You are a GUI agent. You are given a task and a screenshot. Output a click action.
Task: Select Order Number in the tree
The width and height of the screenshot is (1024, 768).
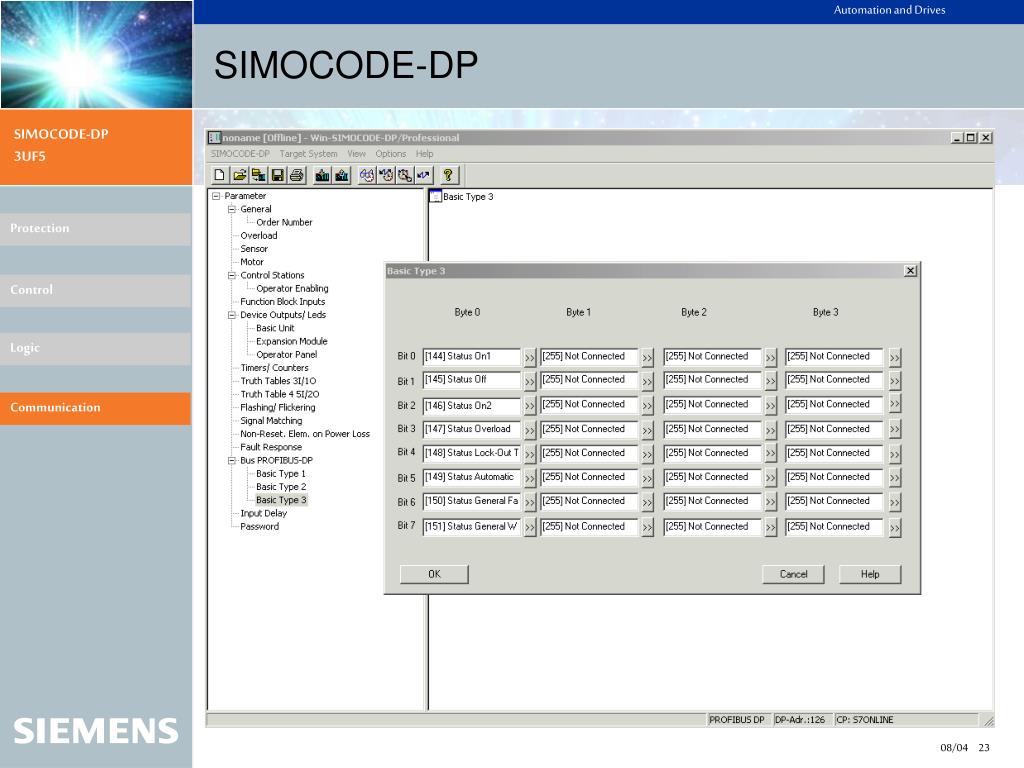coord(284,222)
